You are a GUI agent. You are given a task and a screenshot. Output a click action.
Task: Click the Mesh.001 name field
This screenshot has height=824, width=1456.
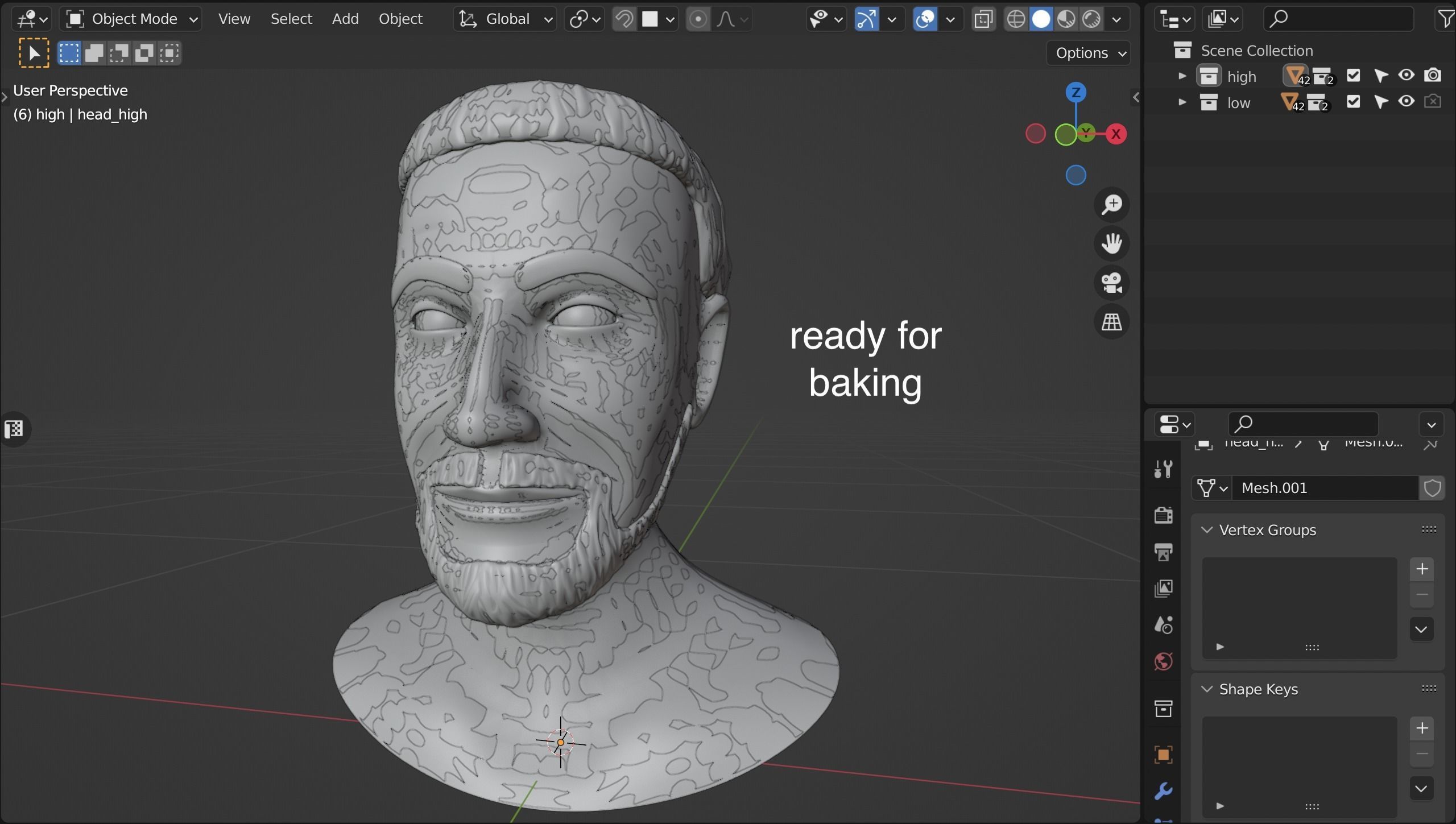1325,488
